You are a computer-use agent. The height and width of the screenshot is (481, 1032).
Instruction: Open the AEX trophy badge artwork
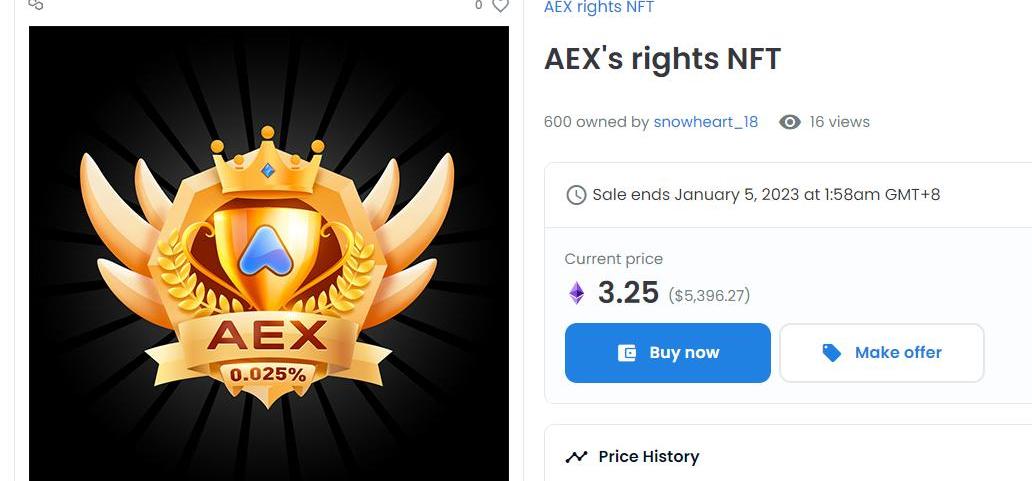click(268, 260)
